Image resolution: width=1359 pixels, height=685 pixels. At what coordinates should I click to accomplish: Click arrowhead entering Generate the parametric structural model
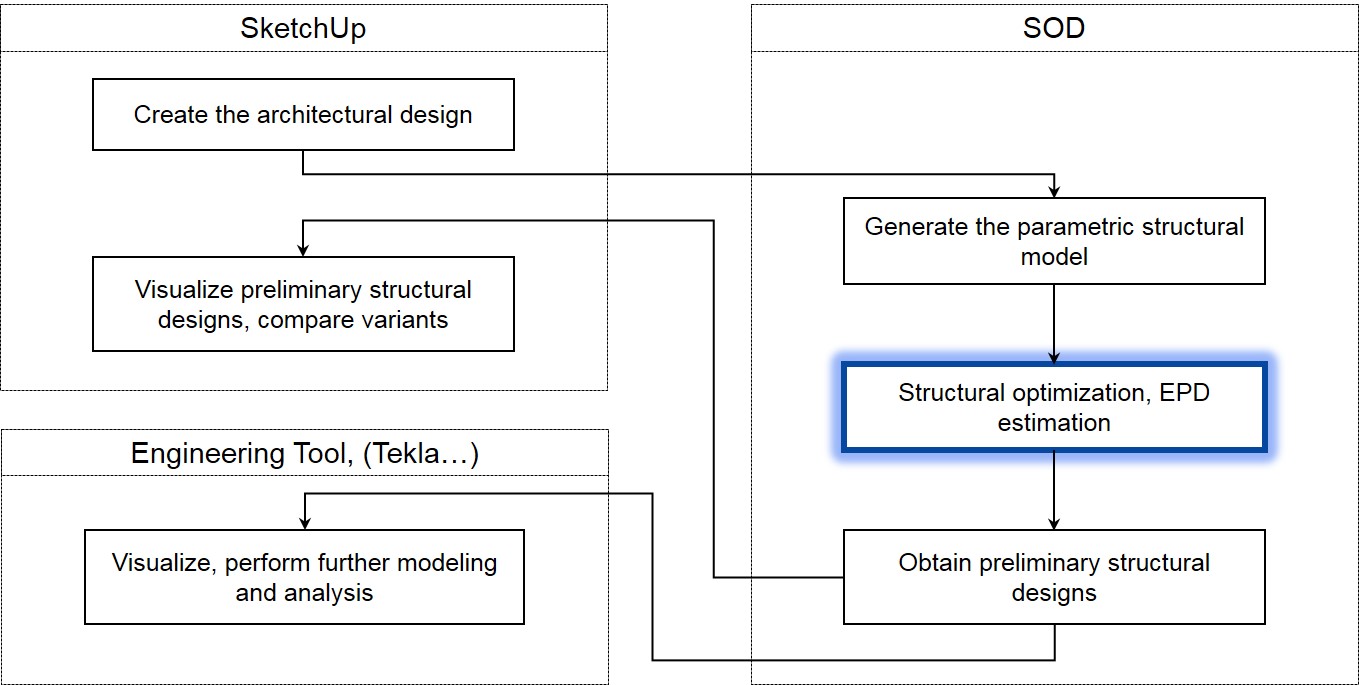(1054, 191)
